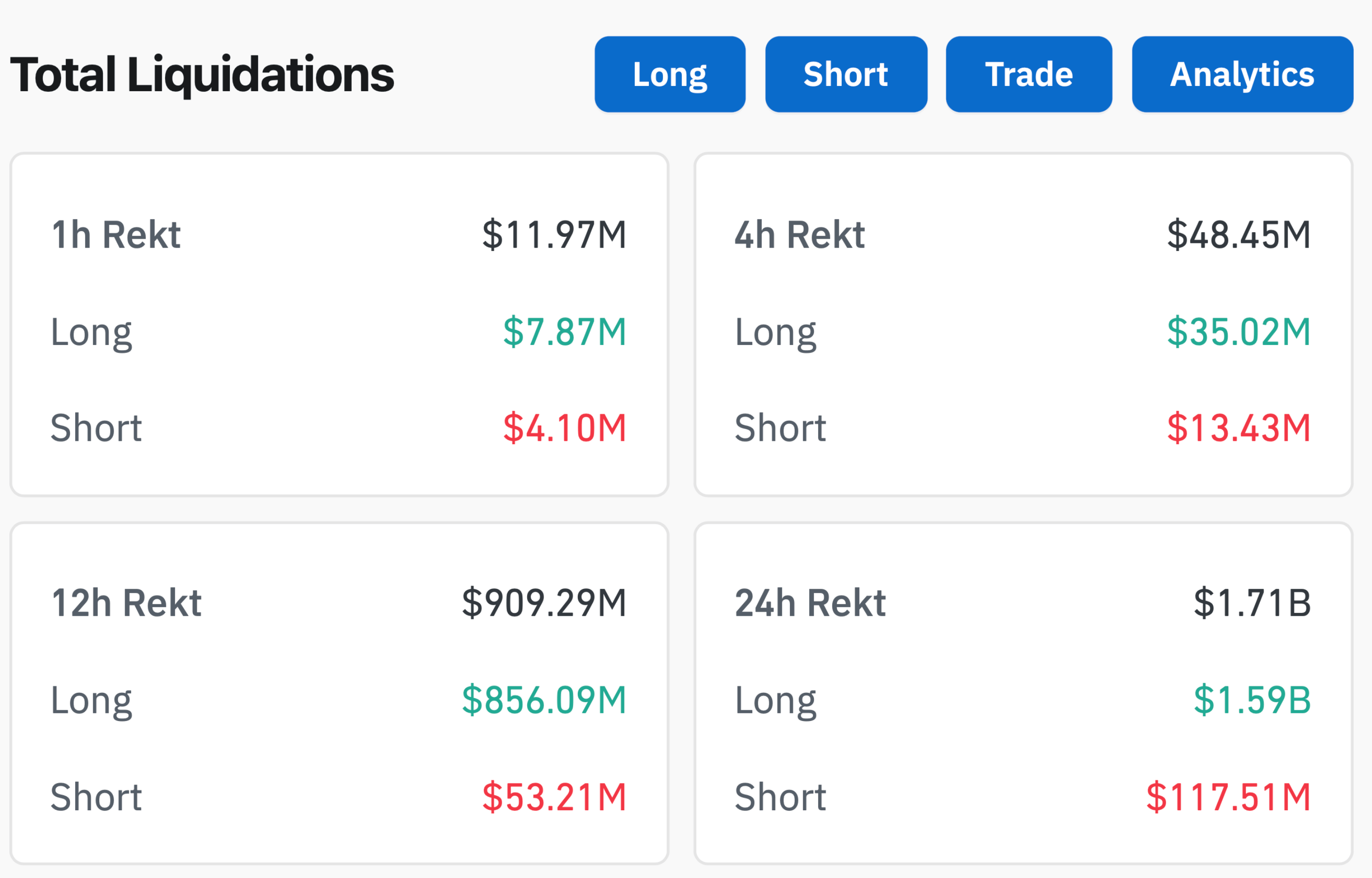
Task: Open the Trade button
Action: (1028, 74)
